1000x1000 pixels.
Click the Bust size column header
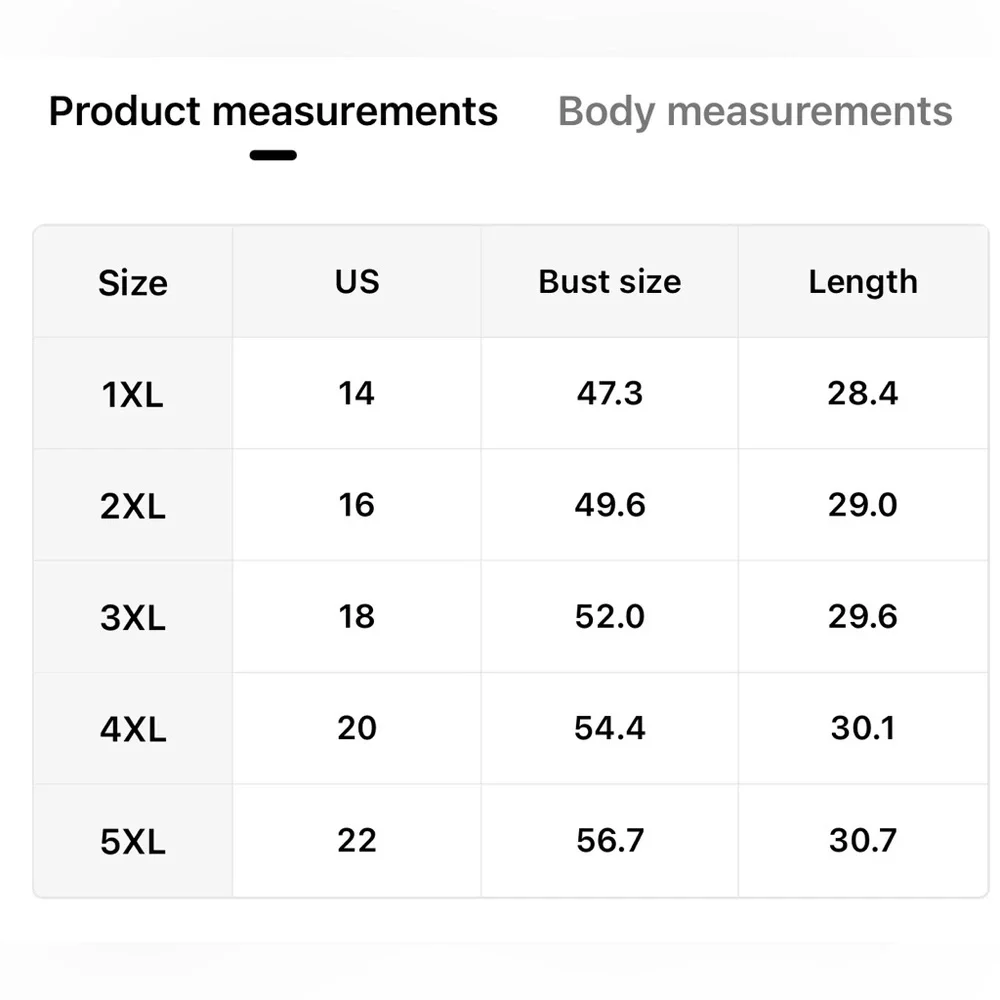(x=609, y=282)
